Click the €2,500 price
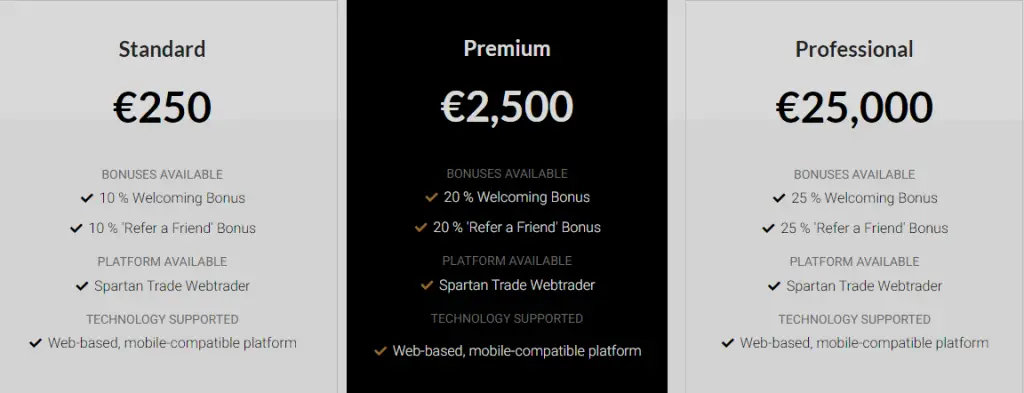 [507, 106]
